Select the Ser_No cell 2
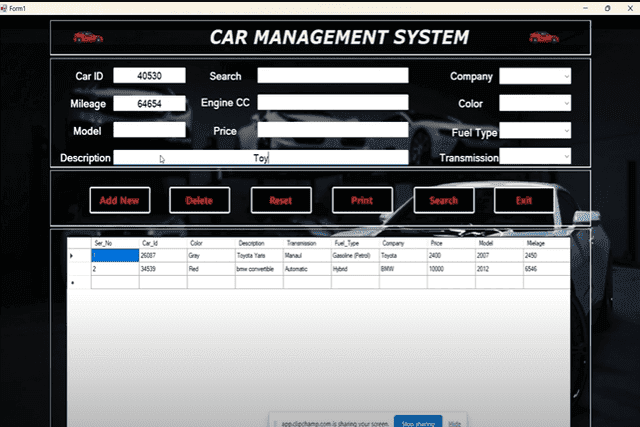Viewport: 640px width, 427px height. click(115, 269)
